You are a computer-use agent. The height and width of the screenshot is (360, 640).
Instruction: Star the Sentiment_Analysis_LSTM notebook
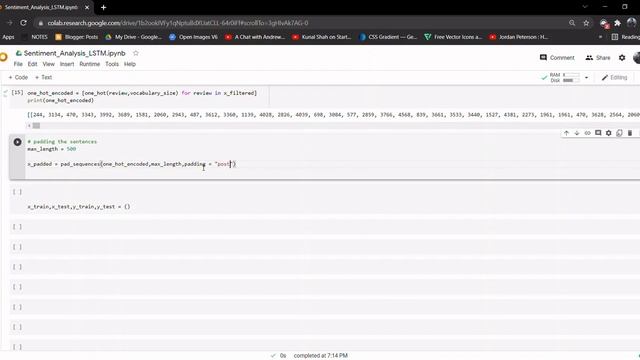(x=136, y=53)
